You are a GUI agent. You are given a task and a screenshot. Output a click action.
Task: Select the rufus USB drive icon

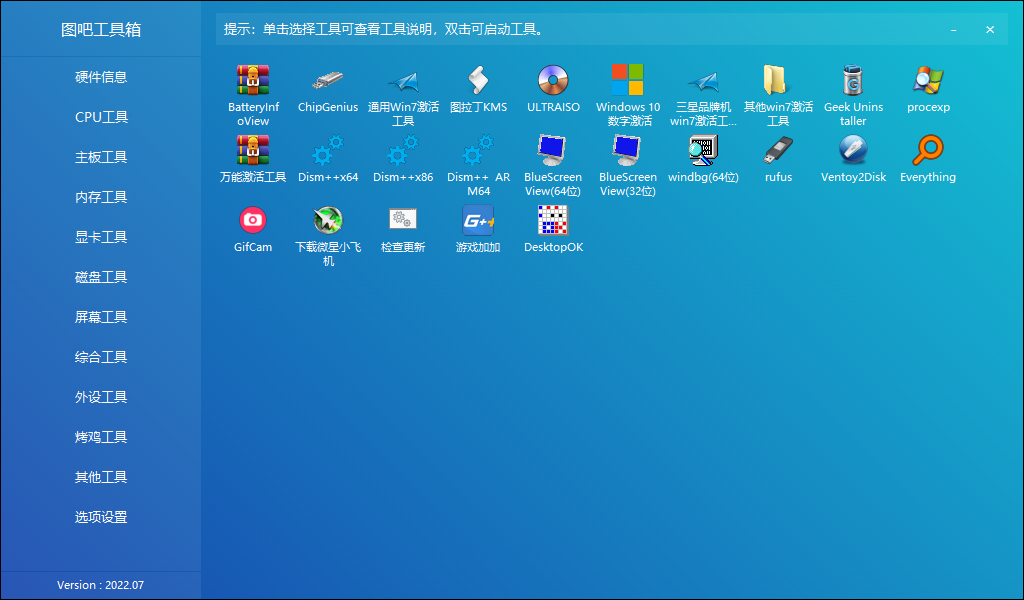click(x=778, y=151)
